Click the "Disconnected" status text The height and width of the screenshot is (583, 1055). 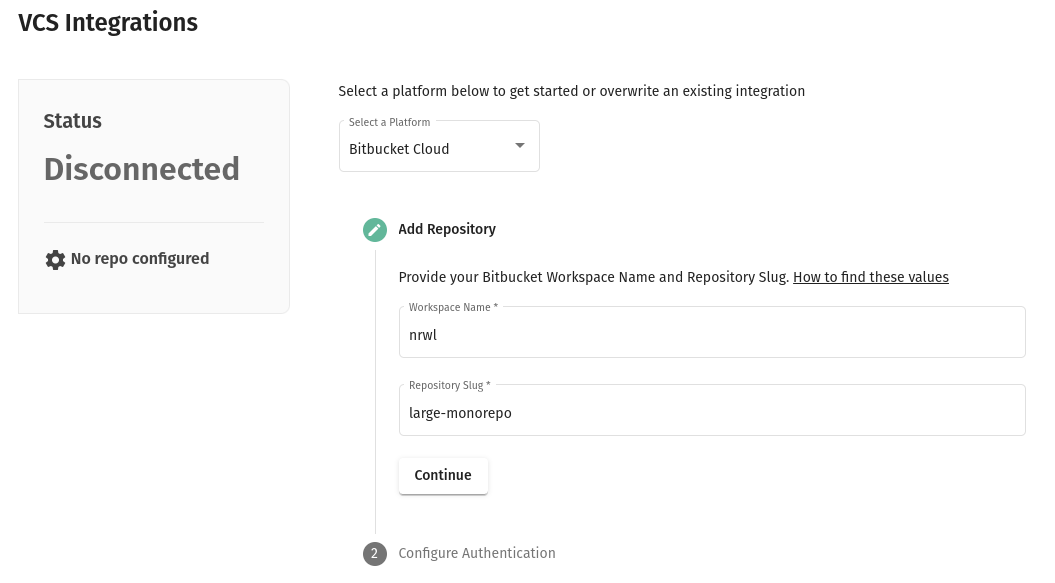click(141, 170)
